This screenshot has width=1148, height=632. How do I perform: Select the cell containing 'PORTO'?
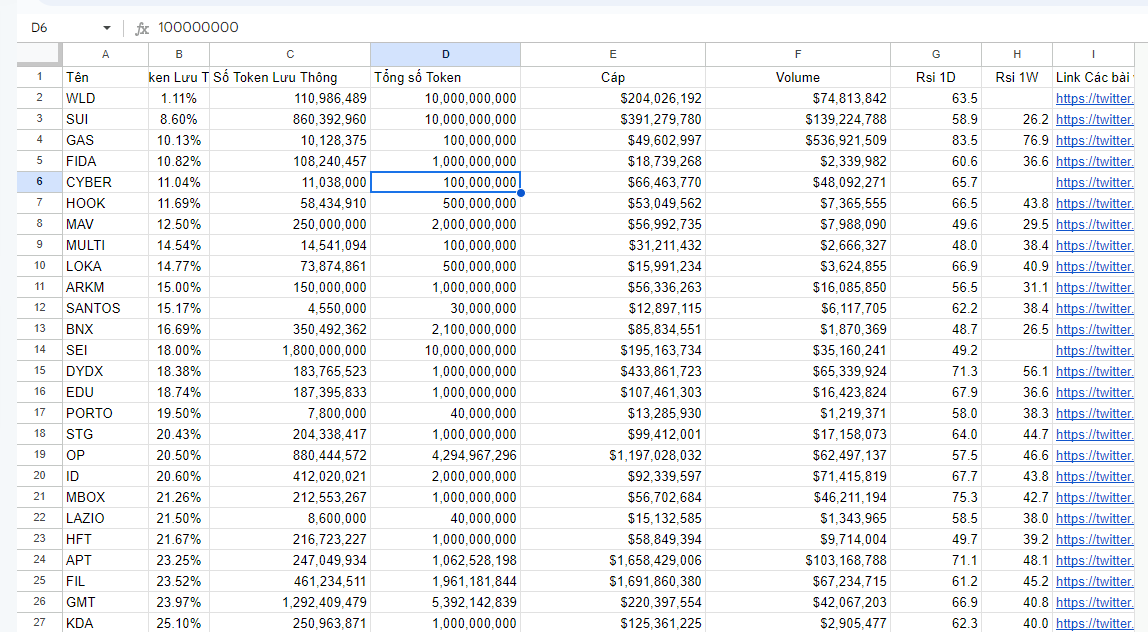(105, 414)
